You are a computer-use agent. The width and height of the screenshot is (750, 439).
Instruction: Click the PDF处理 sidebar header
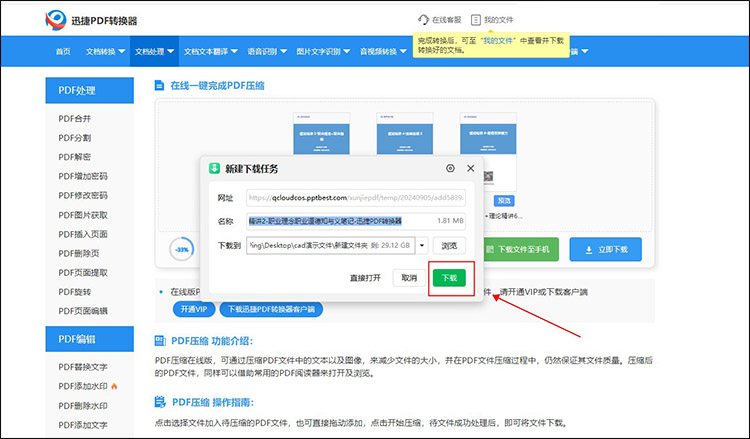tap(89, 90)
